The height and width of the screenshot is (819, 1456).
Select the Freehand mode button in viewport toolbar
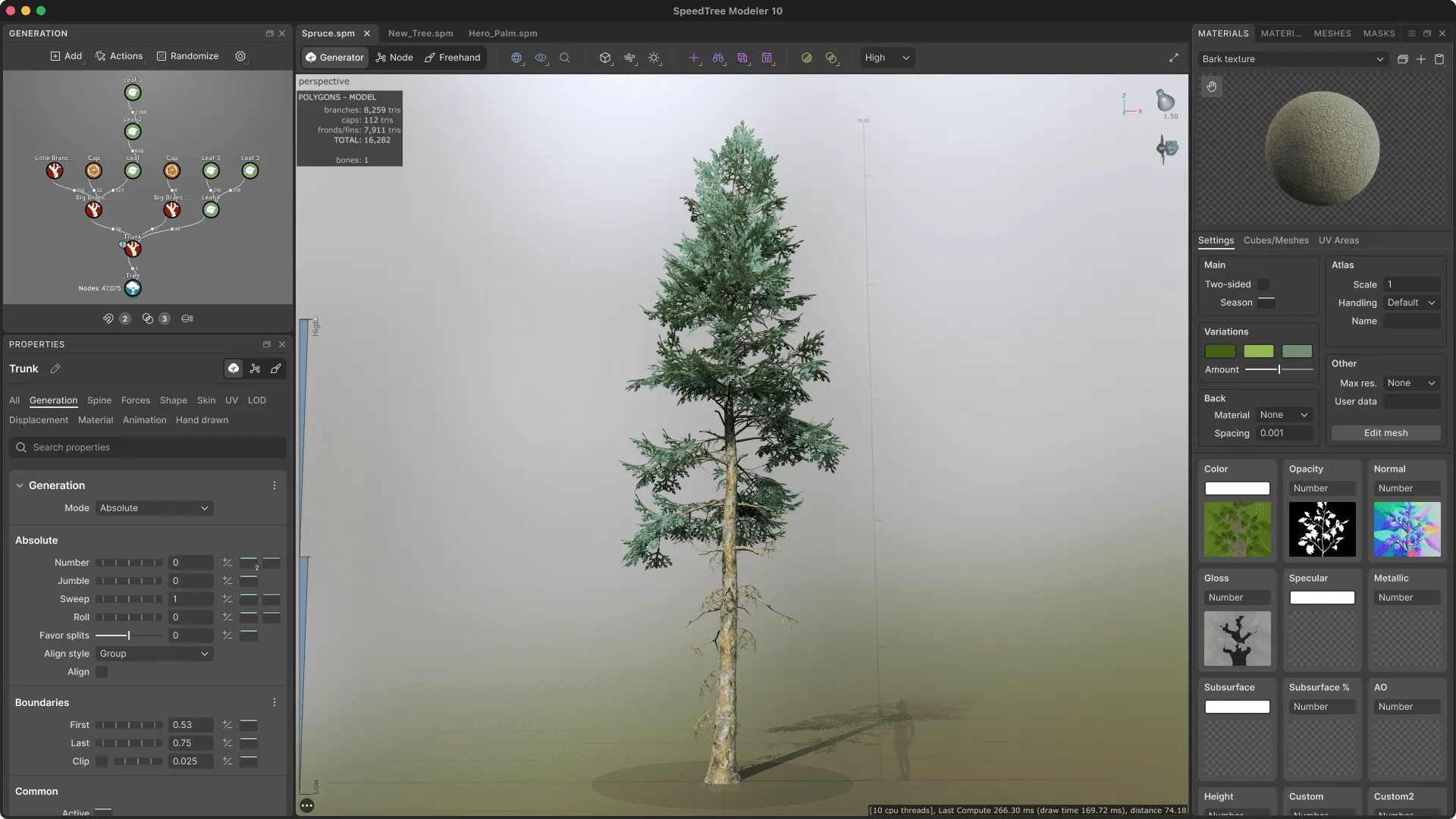pos(452,58)
